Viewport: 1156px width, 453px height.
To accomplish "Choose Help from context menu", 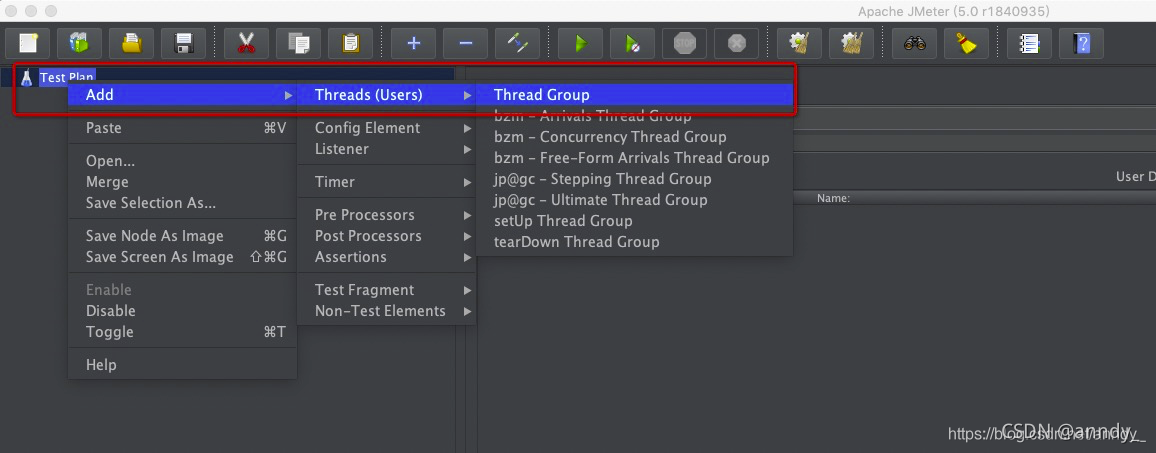I will pos(182,364).
